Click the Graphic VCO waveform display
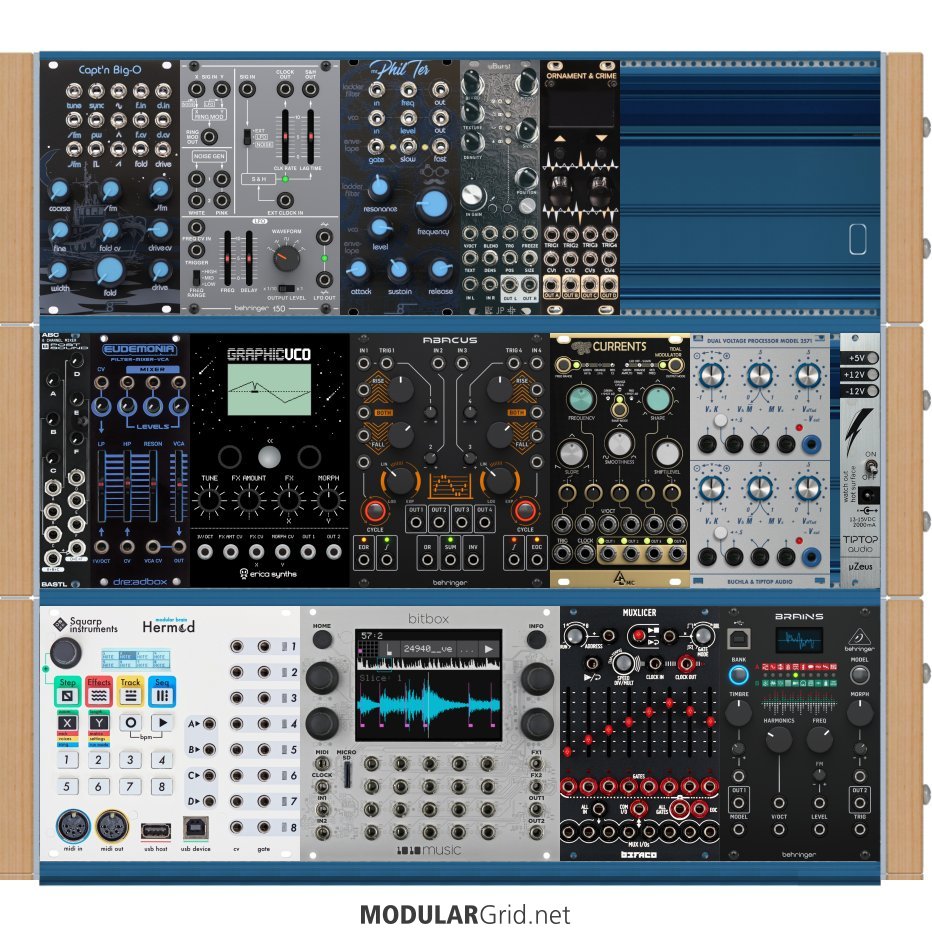932x936 pixels. pyautogui.click(x=269, y=389)
